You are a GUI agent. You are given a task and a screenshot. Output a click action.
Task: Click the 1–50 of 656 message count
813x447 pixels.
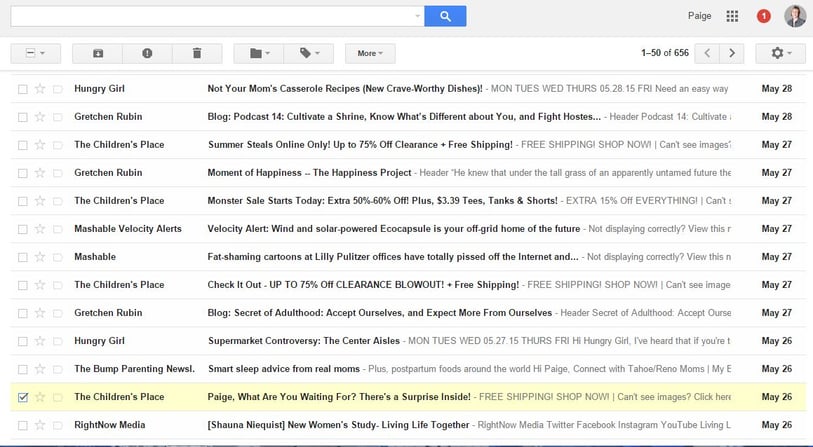click(665, 53)
